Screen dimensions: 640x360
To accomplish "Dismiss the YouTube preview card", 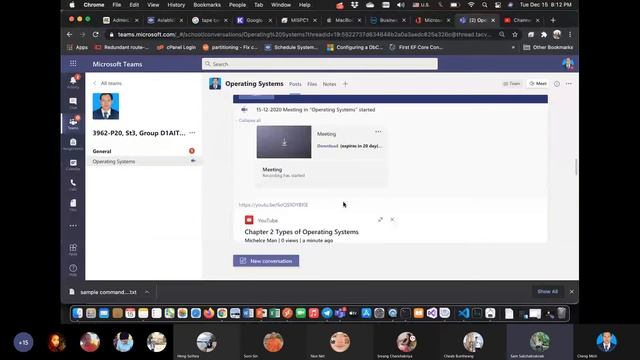I will 392,220.
